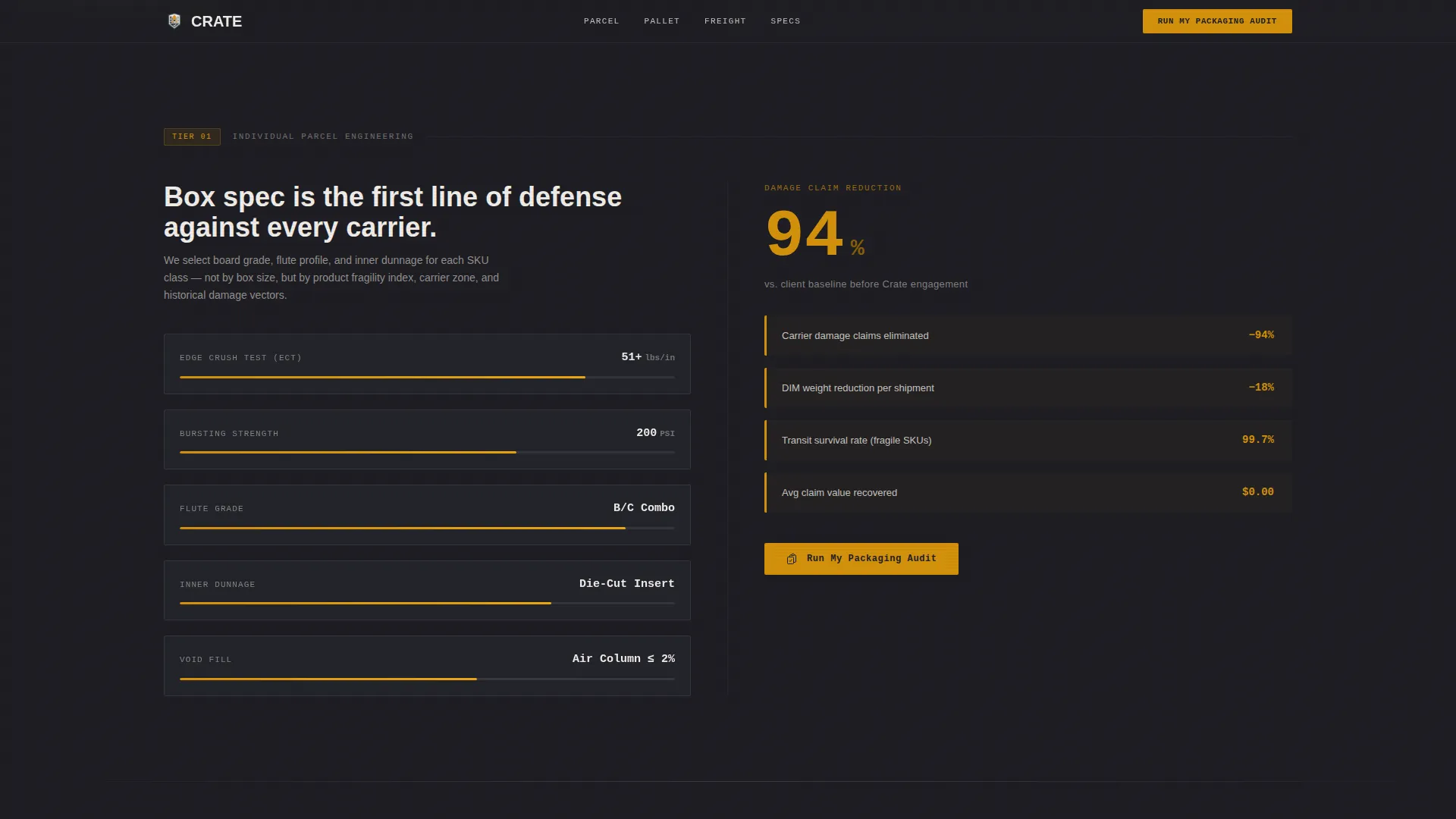Select the Flute Grade label
The image size is (1456, 819).
[x=212, y=509]
